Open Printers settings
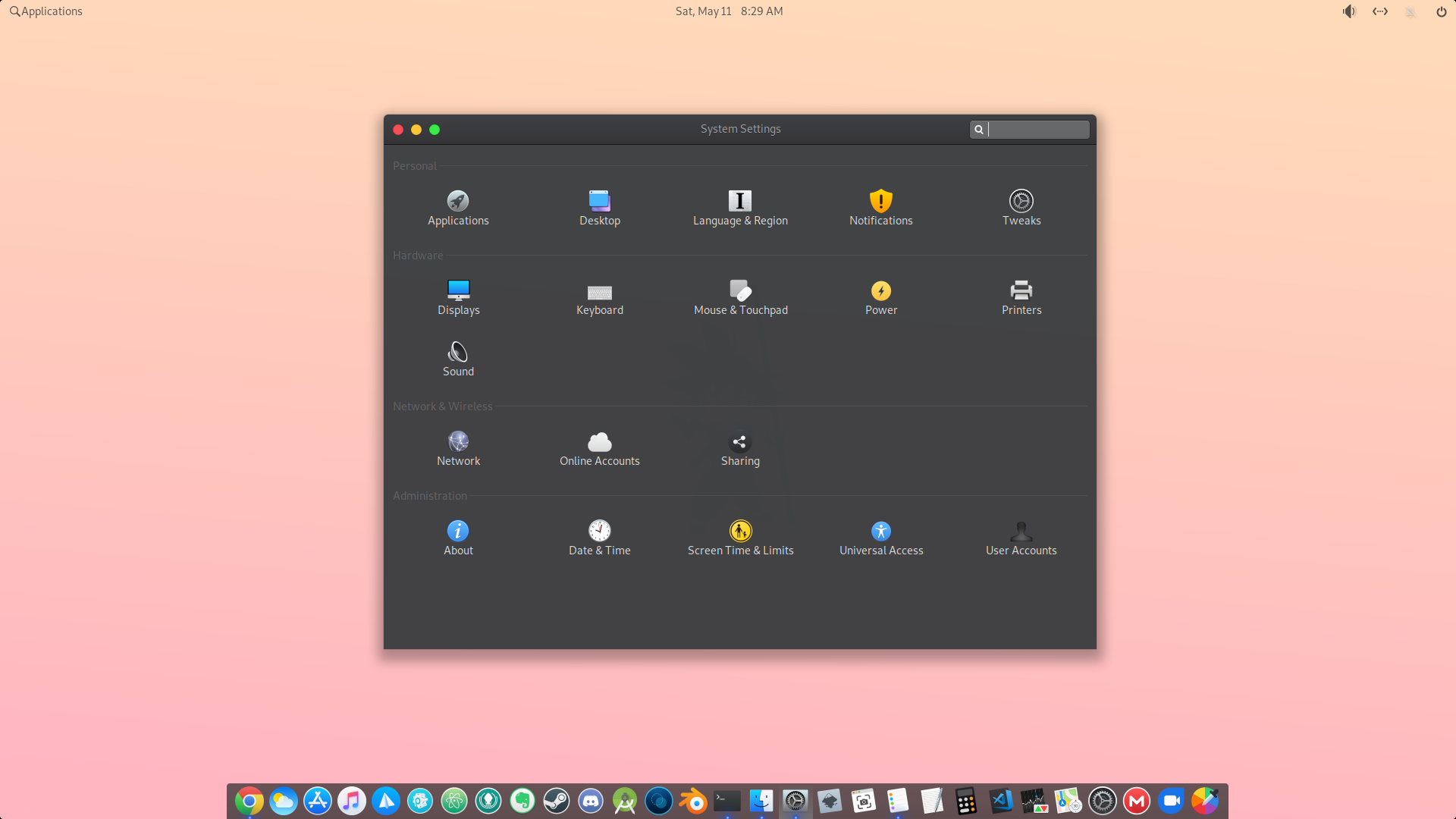This screenshot has width=1456, height=819. [1021, 297]
